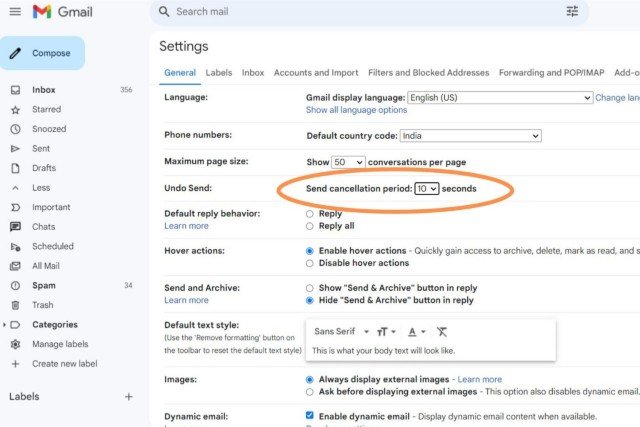Open the Inbox folder
This screenshot has height=427, width=640.
point(44,90)
